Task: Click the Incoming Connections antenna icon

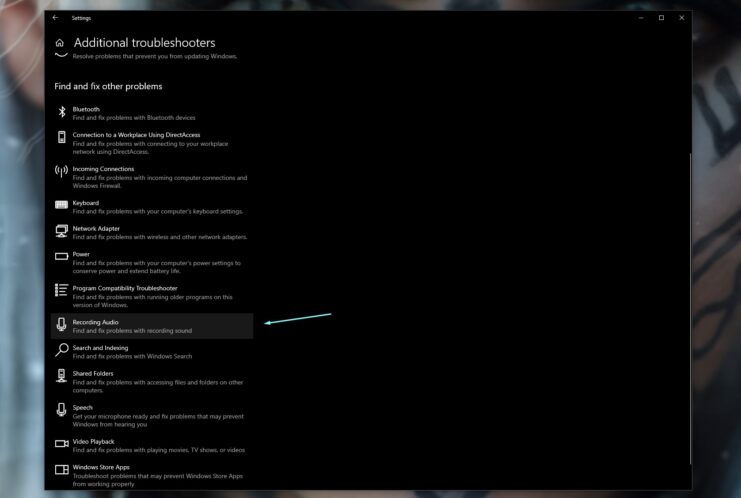Action: point(61,171)
